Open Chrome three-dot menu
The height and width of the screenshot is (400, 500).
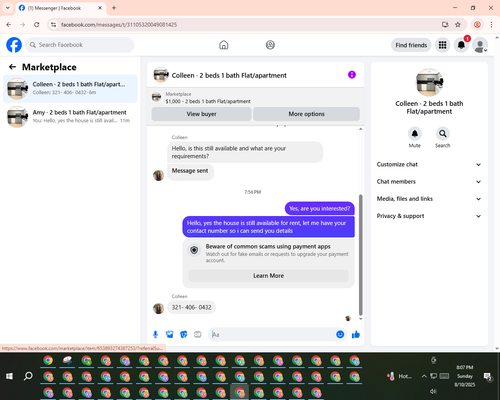[x=491, y=25]
